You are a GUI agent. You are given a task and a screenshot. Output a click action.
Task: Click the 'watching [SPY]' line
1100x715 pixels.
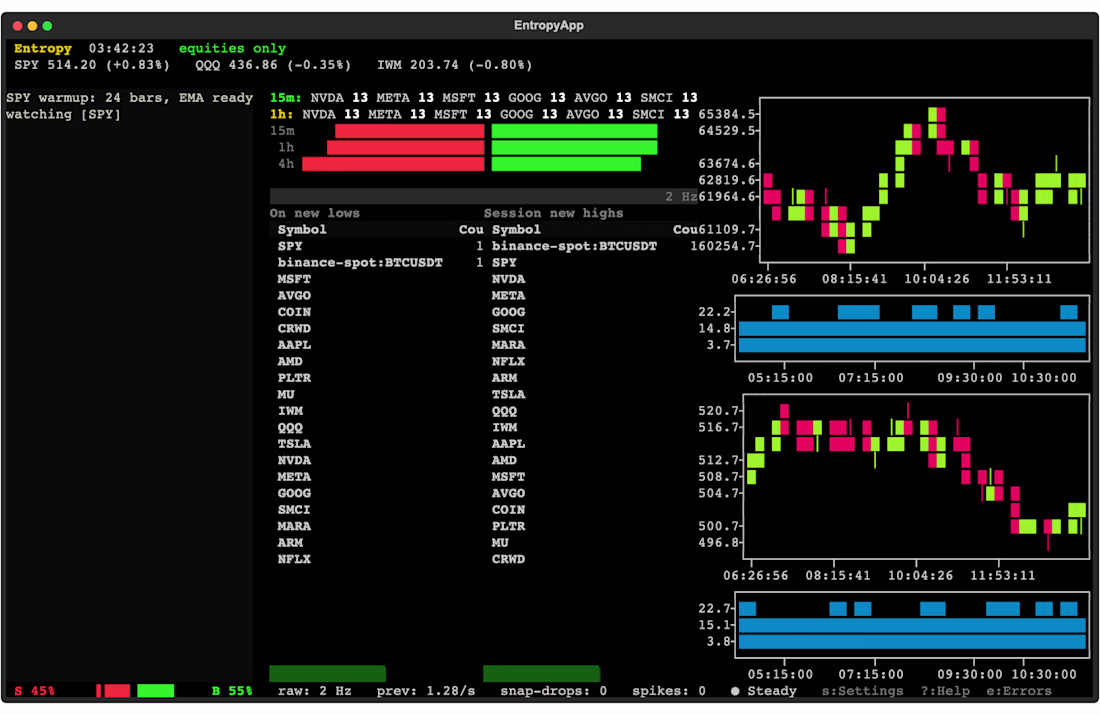pos(63,114)
